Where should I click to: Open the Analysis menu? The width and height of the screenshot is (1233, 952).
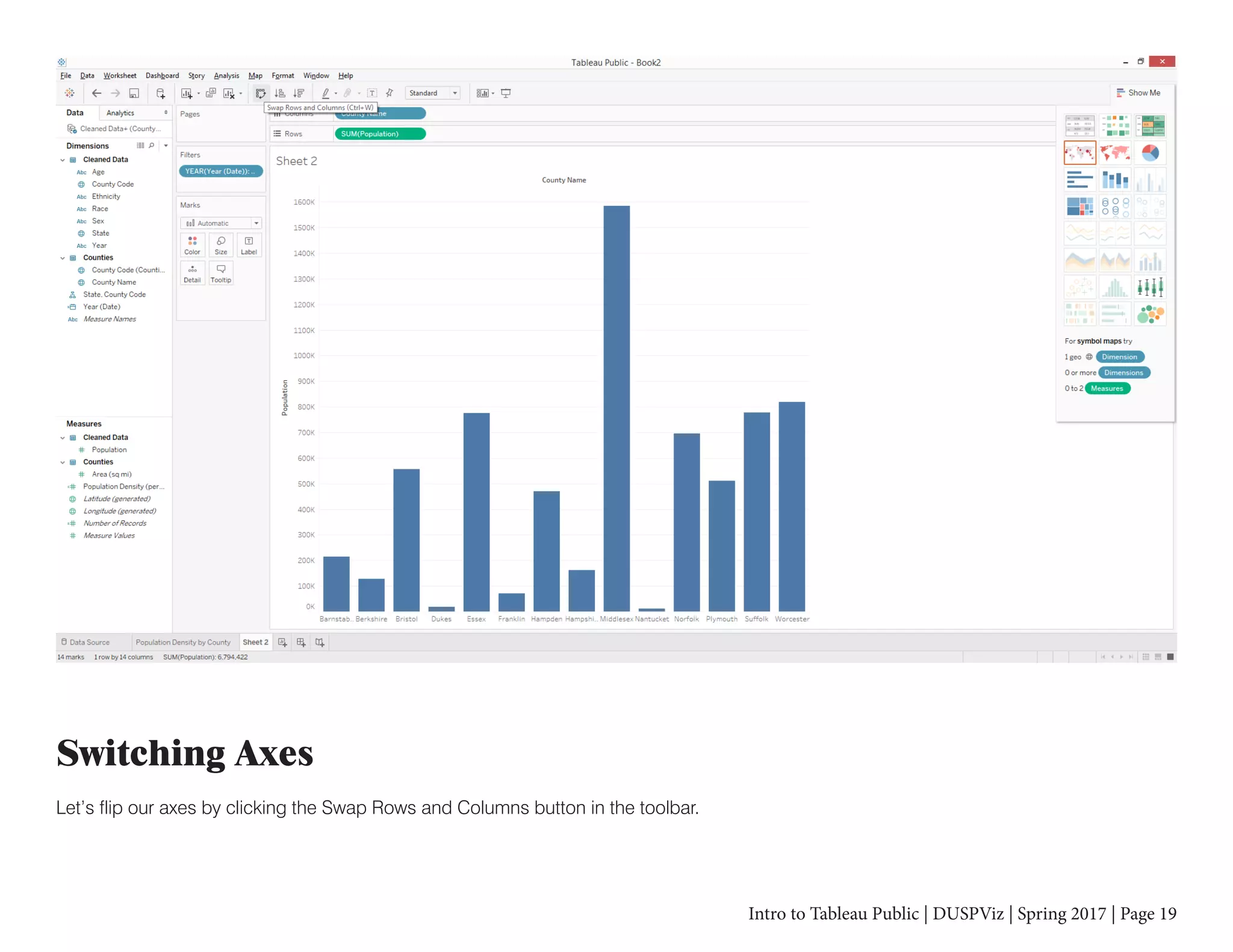coord(226,76)
